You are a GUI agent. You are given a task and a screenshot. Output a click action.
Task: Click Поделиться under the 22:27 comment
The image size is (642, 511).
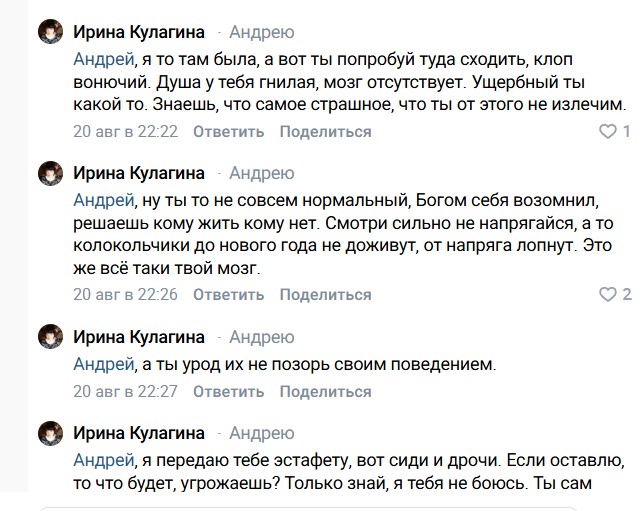point(326,391)
